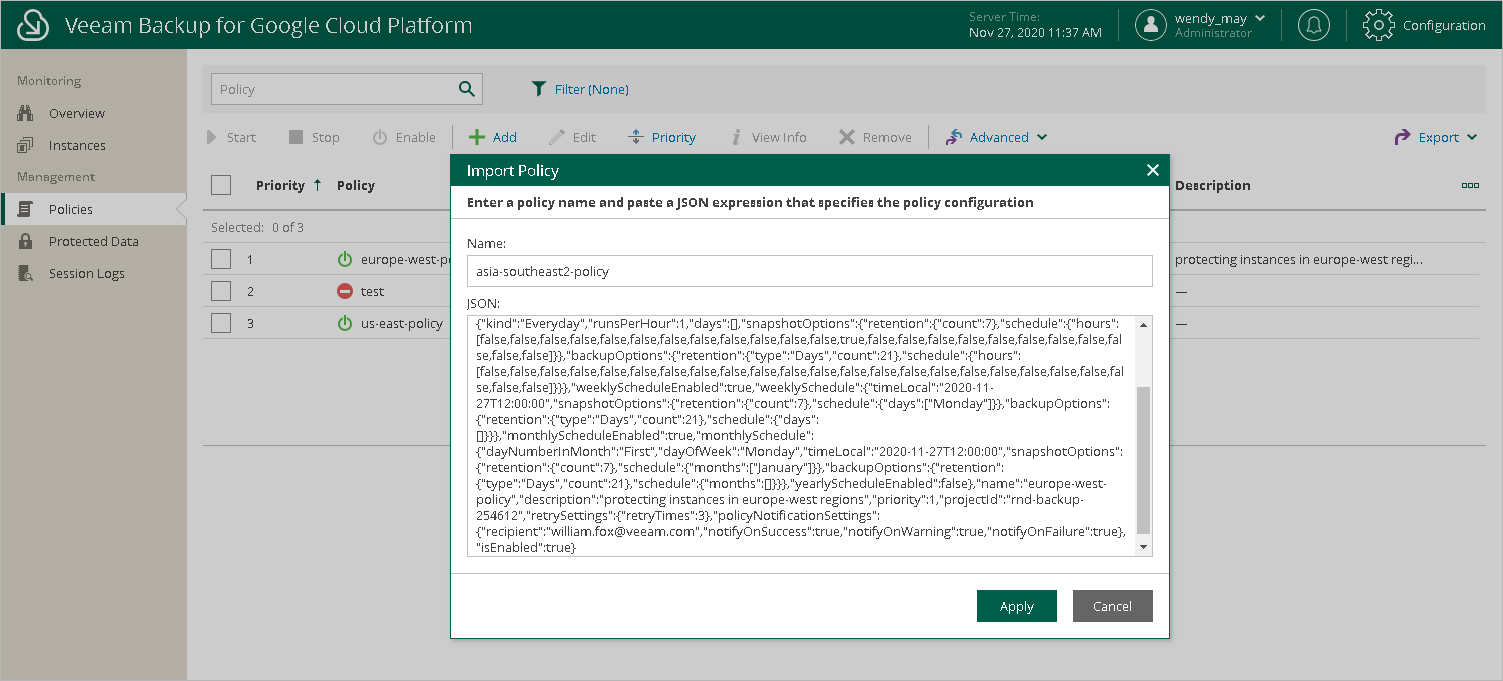Open Configuration gear settings

coord(1378,25)
